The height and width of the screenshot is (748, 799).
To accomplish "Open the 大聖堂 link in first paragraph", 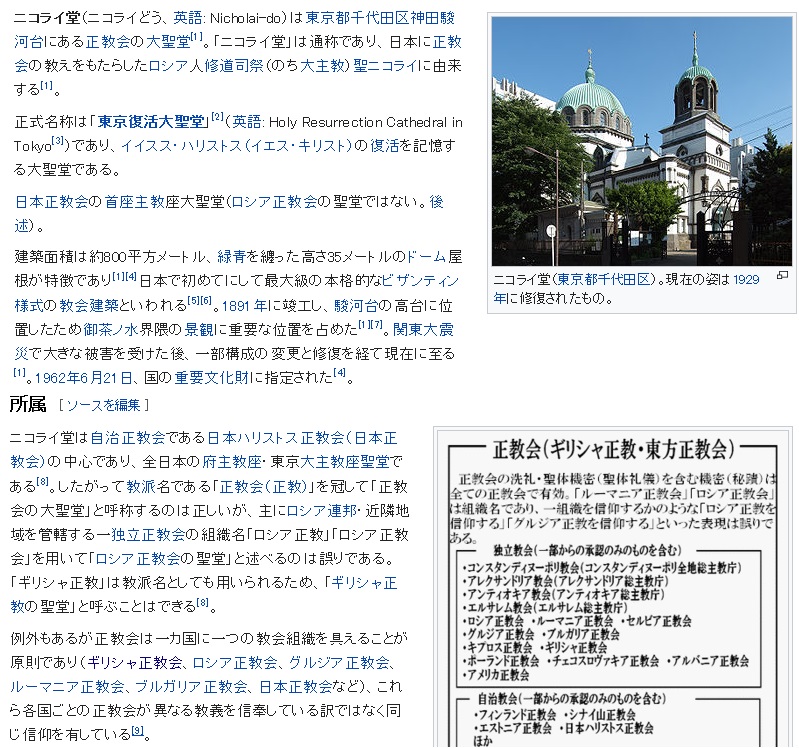I will click(168, 42).
